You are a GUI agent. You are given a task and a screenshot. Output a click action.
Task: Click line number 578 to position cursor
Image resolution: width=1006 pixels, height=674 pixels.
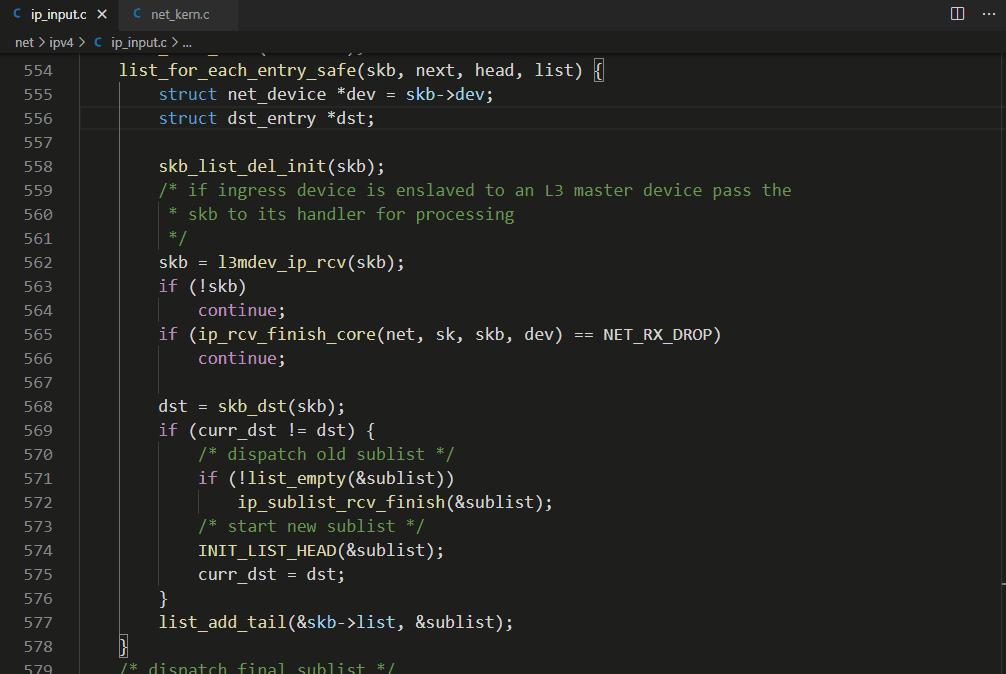(x=38, y=646)
